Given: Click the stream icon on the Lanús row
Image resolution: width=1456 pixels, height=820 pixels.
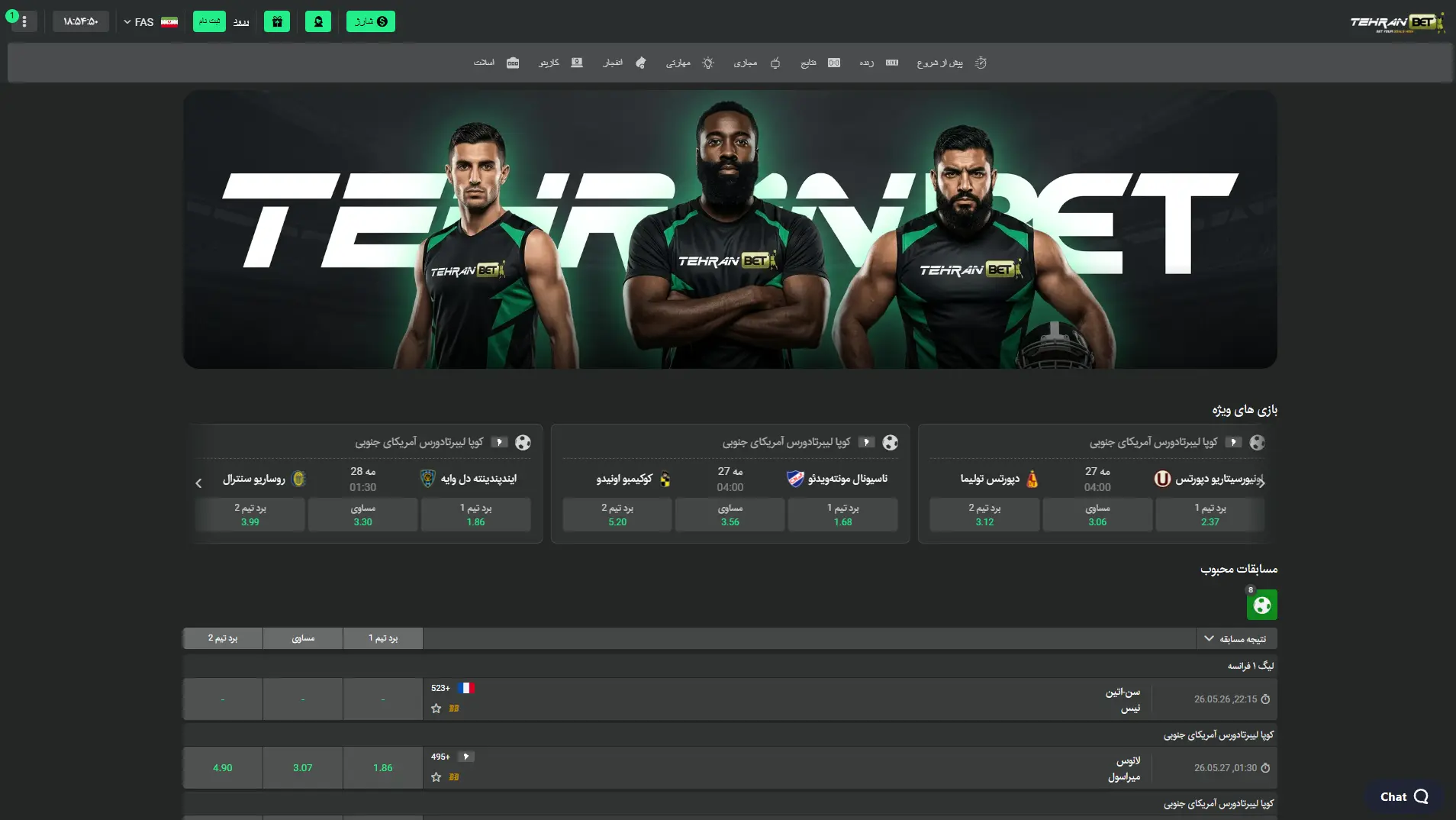Looking at the screenshot, I should click(x=465, y=757).
